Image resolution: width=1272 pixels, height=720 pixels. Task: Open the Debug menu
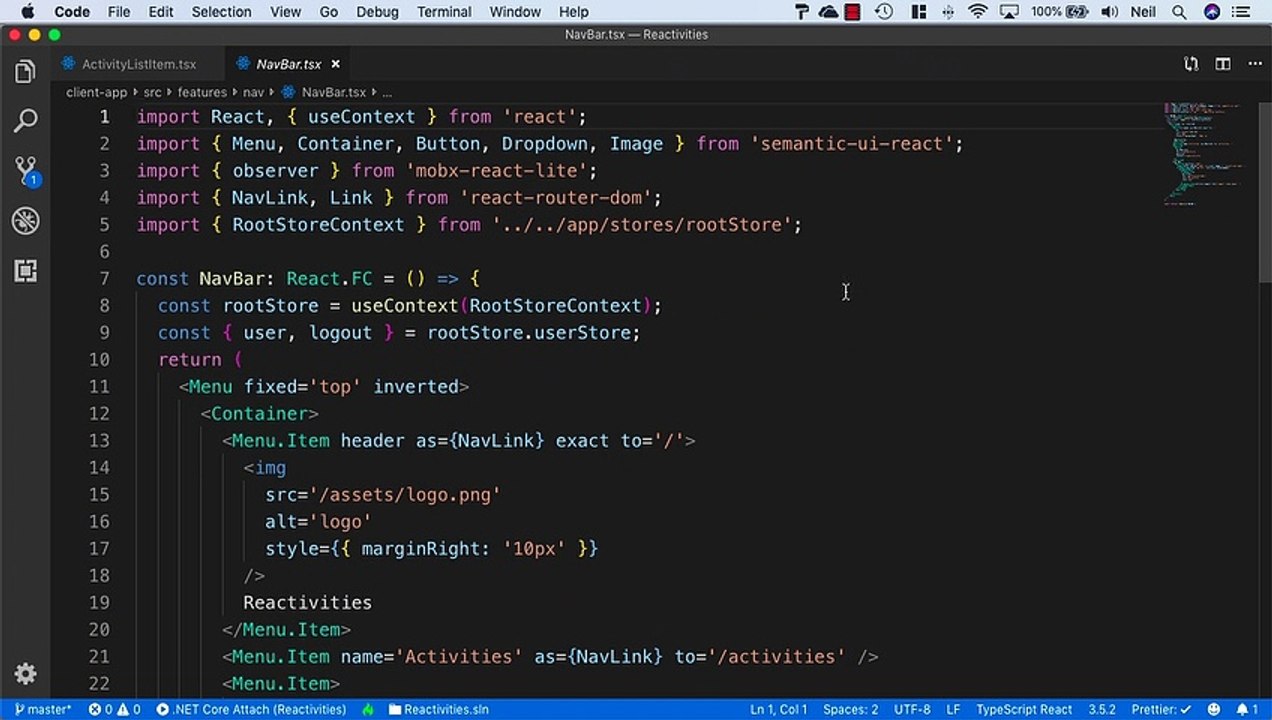click(x=377, y=12)
